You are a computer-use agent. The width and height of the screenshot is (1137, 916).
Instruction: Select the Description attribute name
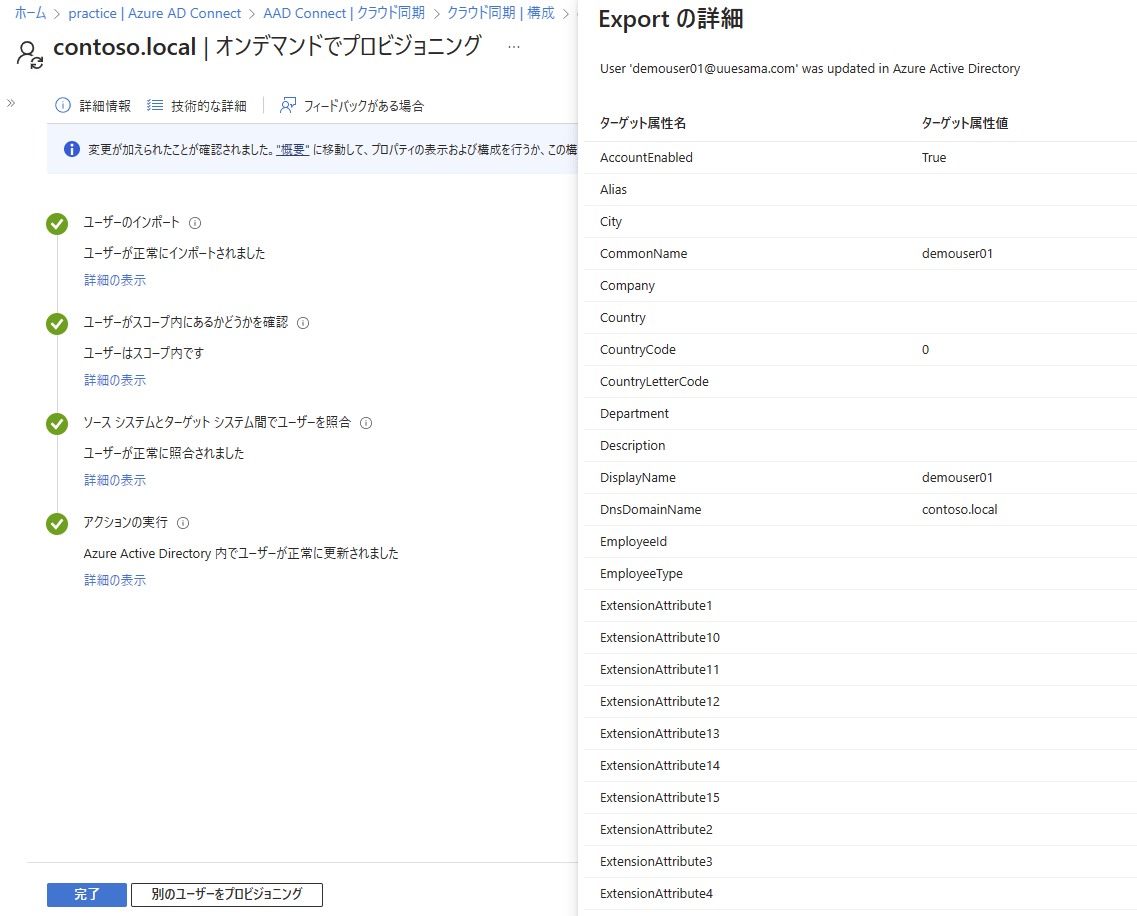point(632,445)
